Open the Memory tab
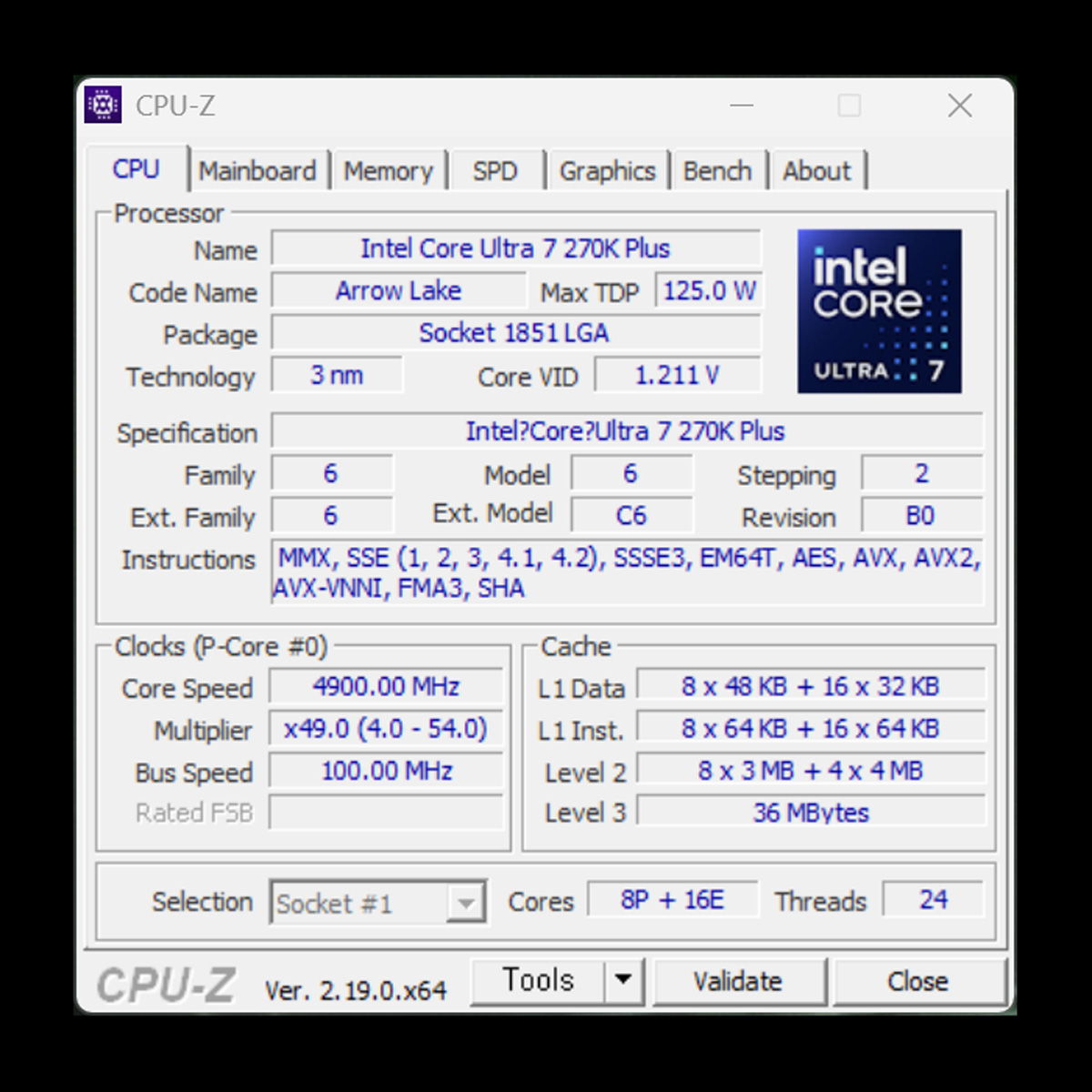This screenshot has width=1092, height=1092. pos(389,171)
